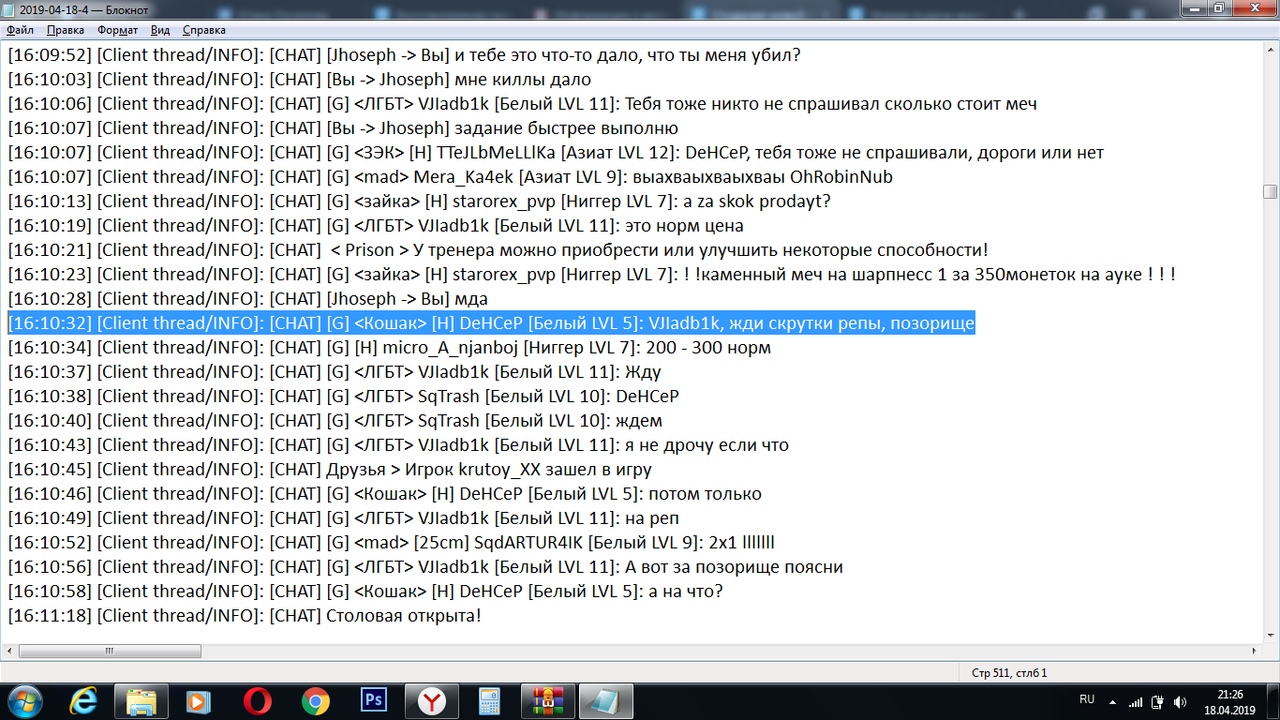Launch Opera browser from the taskbar
The height and width of the screenshot is (720, 1280).
[x=257, y=701]
